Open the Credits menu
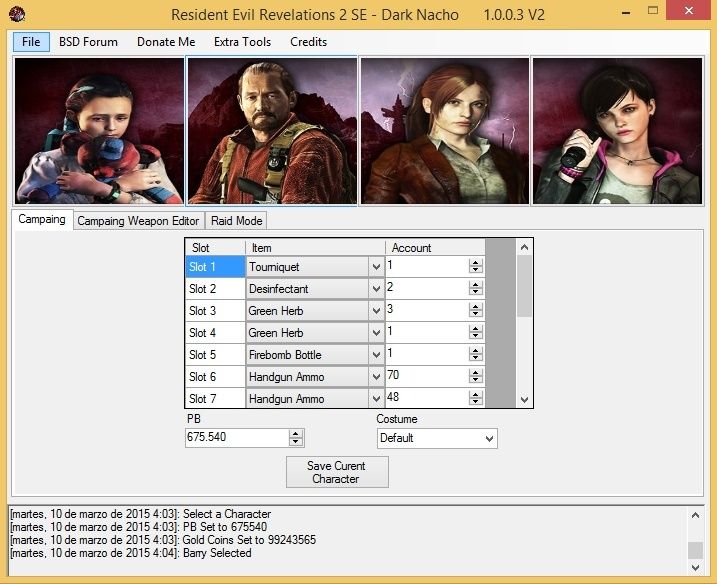The height and width of the screenshot is (584, 717). (x=308, y=42)
